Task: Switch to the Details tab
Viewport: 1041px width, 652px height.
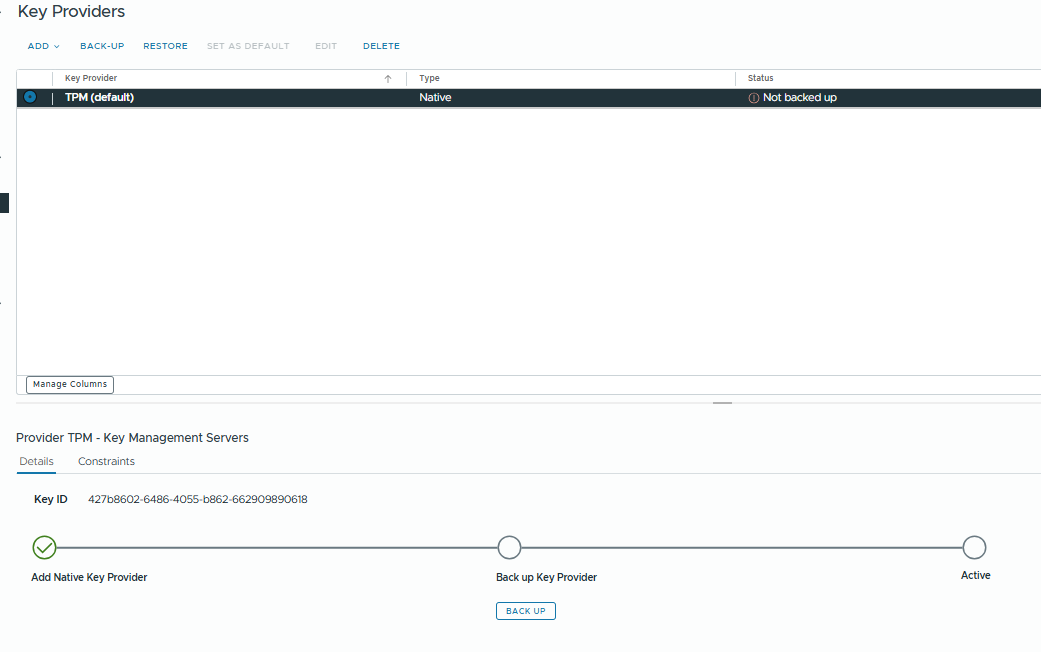Action: pos(36,461)
